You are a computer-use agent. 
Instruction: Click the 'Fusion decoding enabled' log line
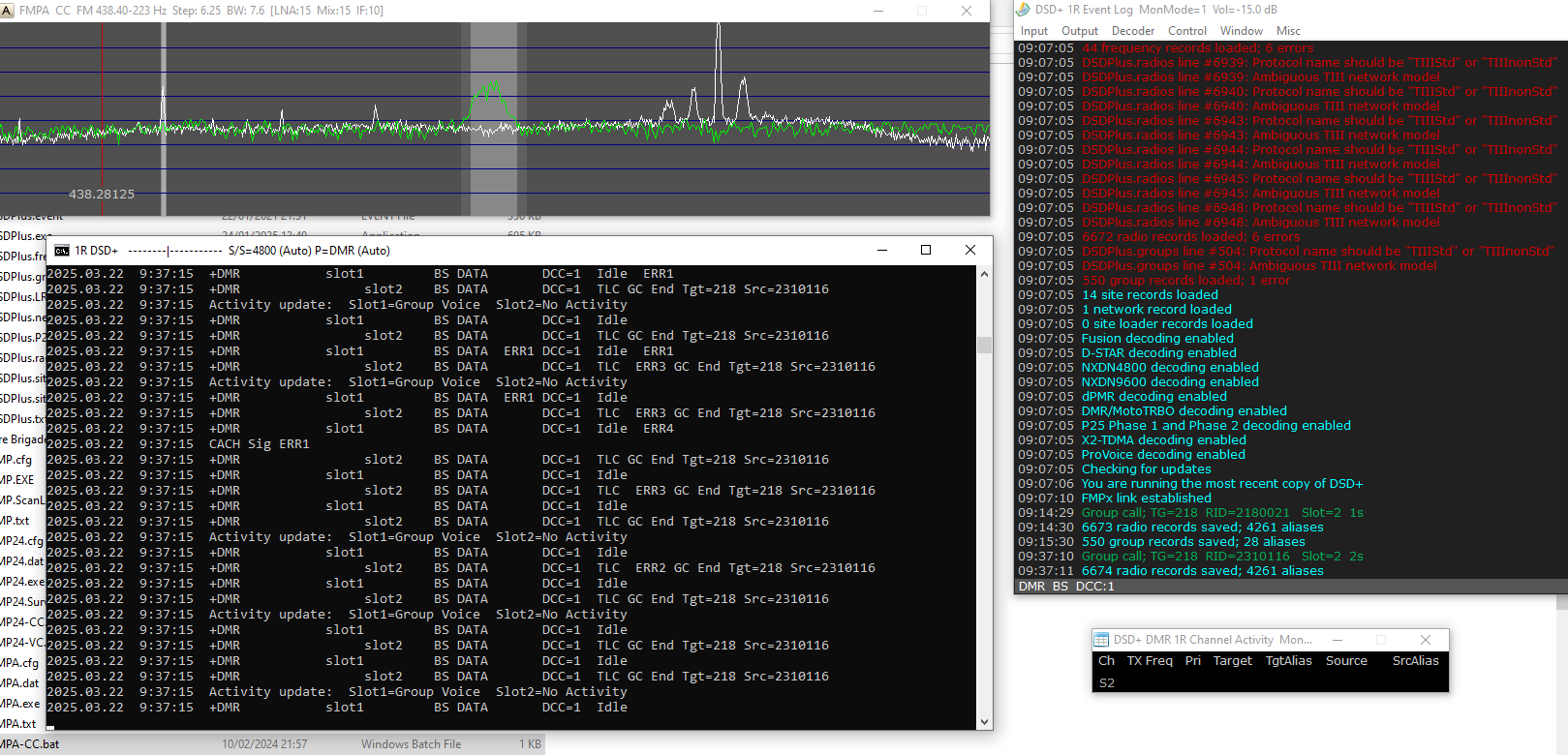click(x=1158, y=339)
